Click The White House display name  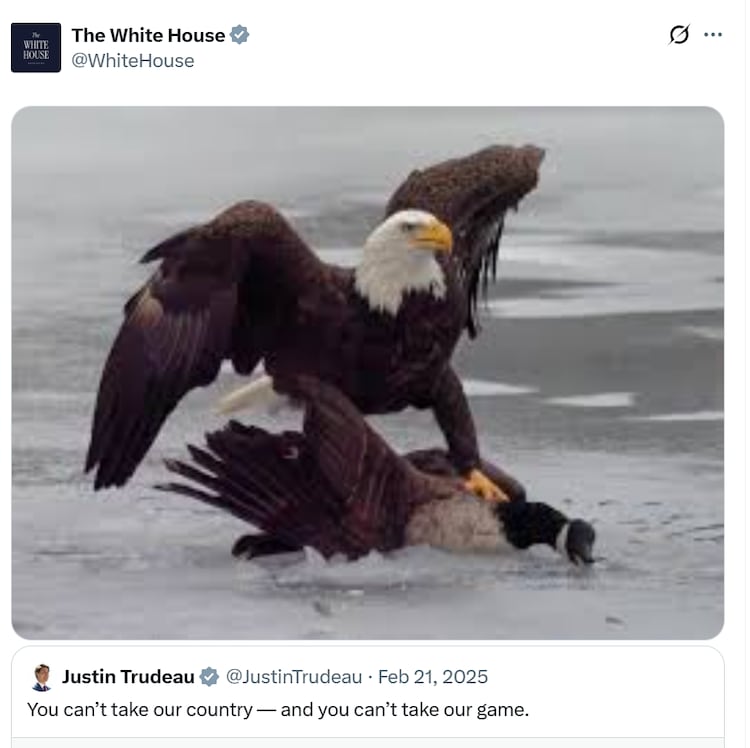pyautogui.click(x=148, y=35)
